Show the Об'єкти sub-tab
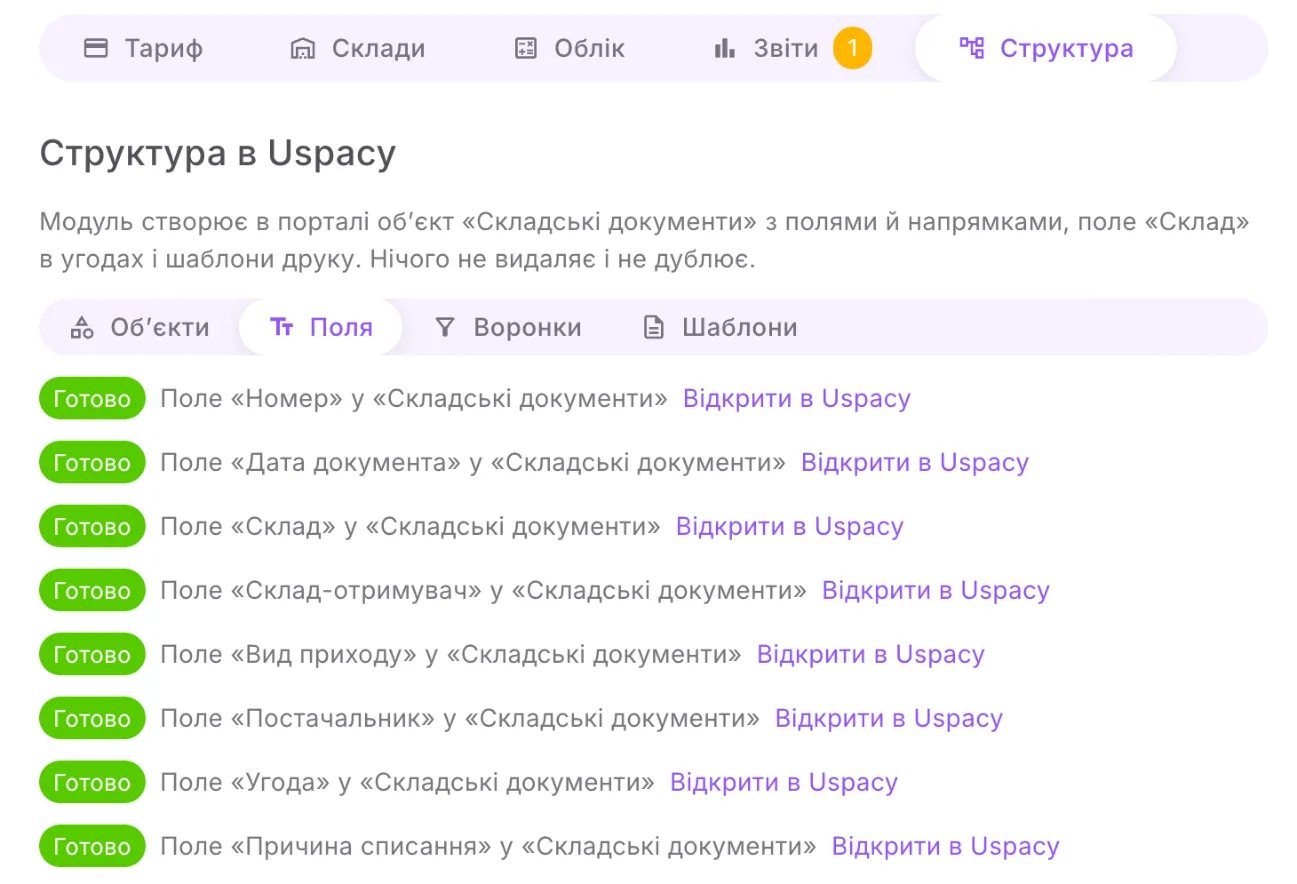Screen dimensions: 1297x884 [140, 327]
